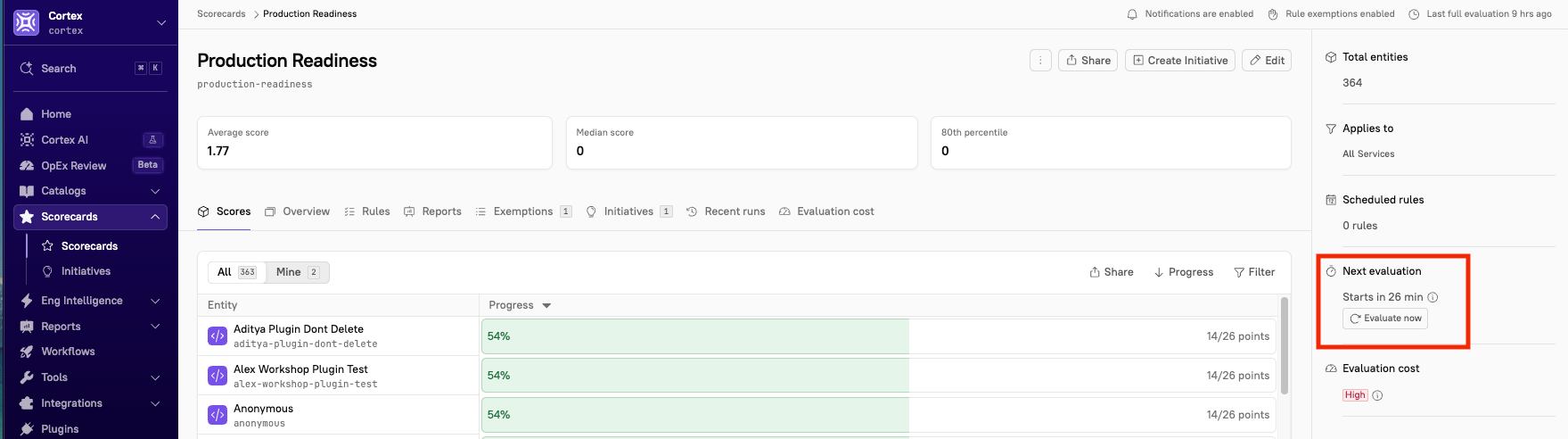Screen dimensions: 1568x439
Task: Click the Total entities cube icon
Action: (x=1331, y=57)
